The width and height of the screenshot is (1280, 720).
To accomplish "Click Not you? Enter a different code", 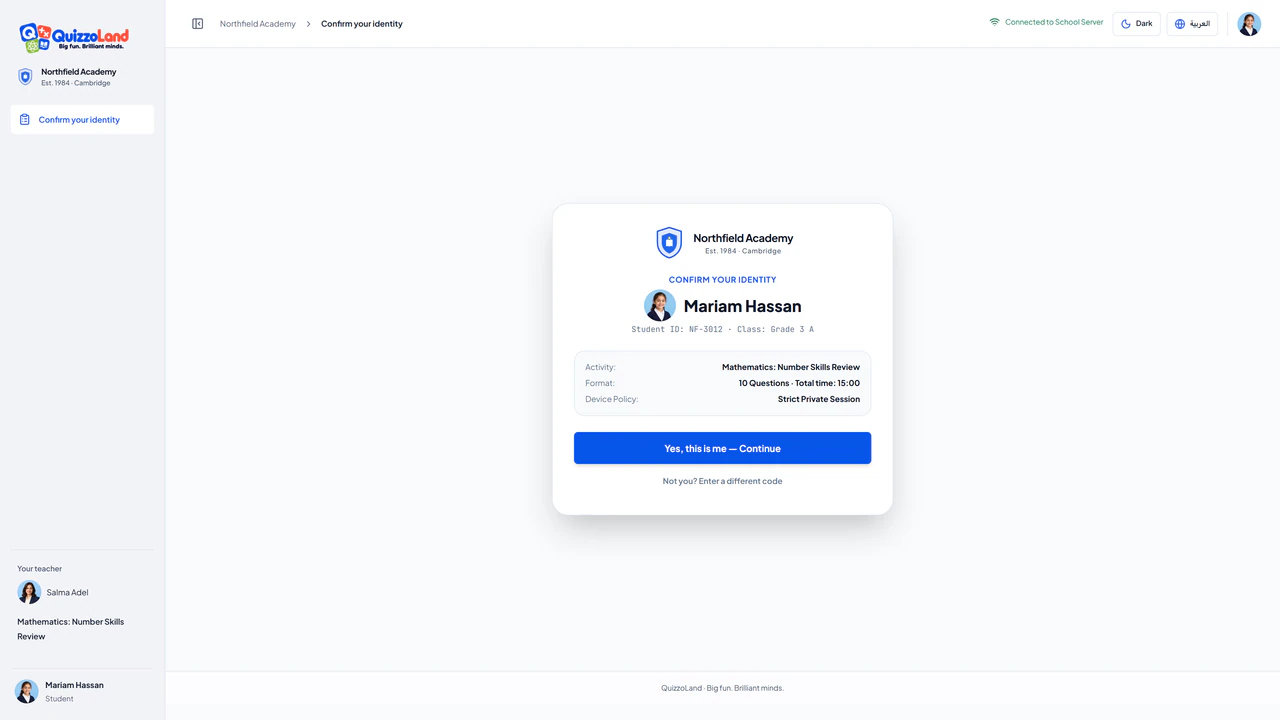I will pos(722,481).
